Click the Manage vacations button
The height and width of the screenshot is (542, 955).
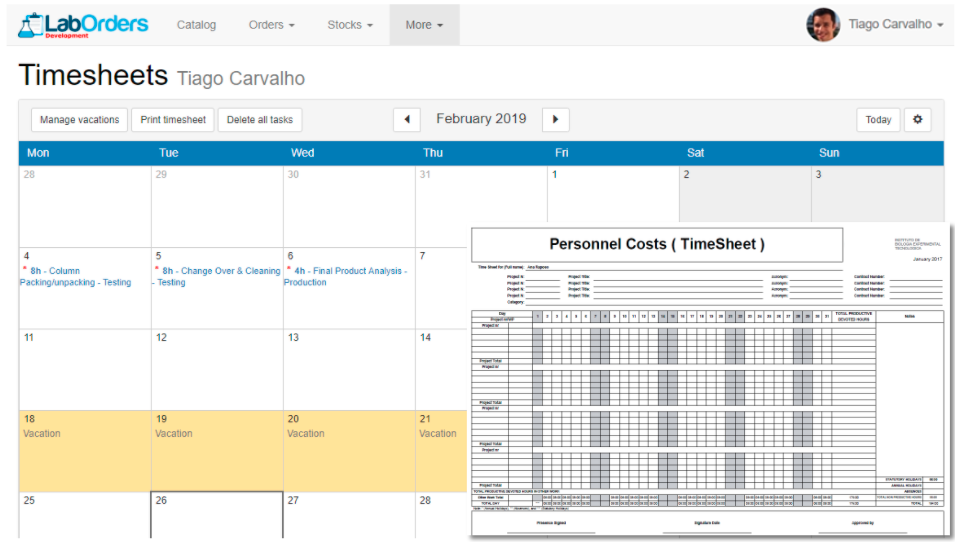point(79,120)
